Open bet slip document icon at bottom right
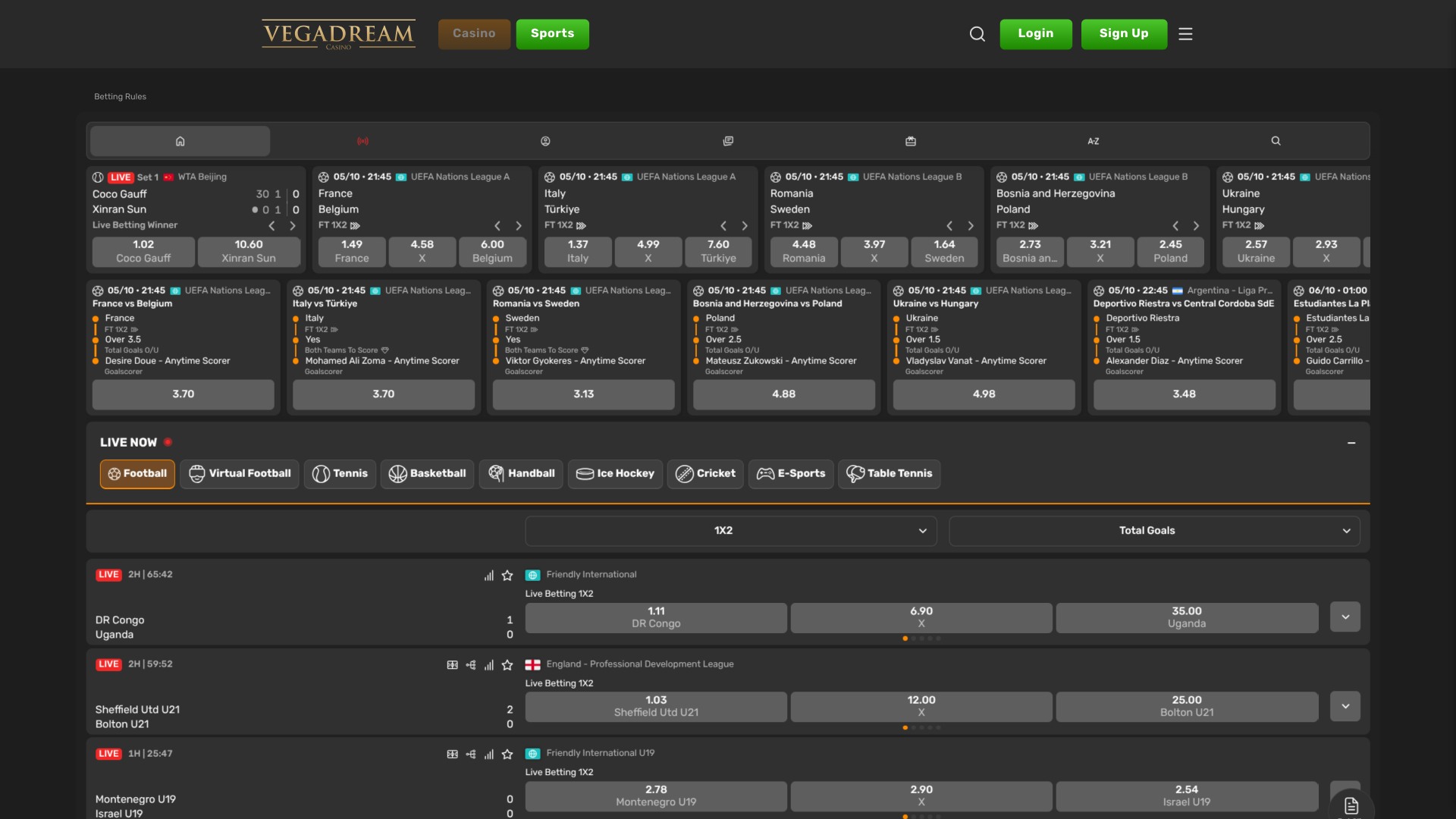The height and width of the screenshot is (819, 1456). pyautogui.click(x=1351, y=805)
